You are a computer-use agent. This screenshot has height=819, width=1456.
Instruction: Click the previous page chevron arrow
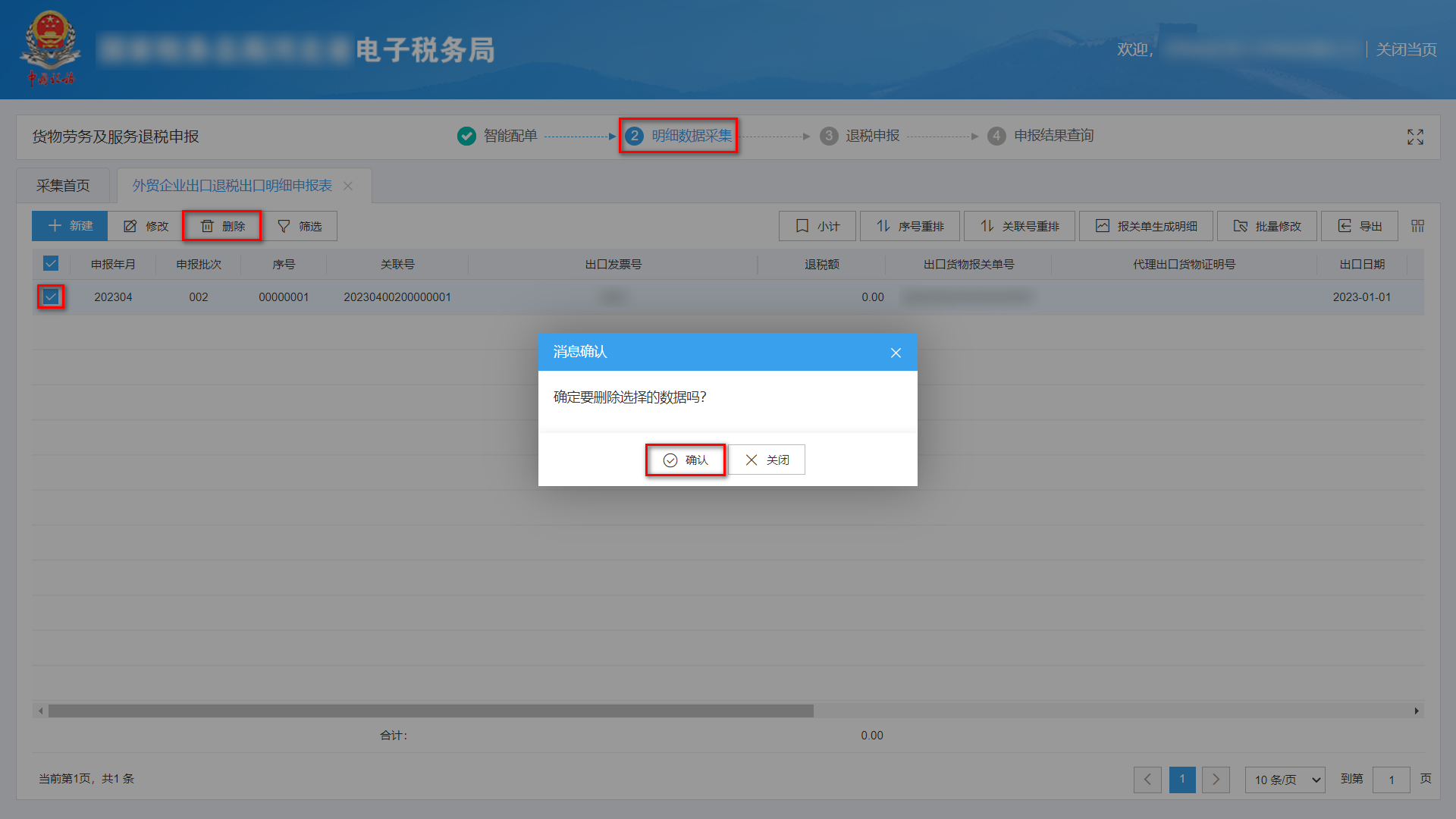pos(1147,779)
